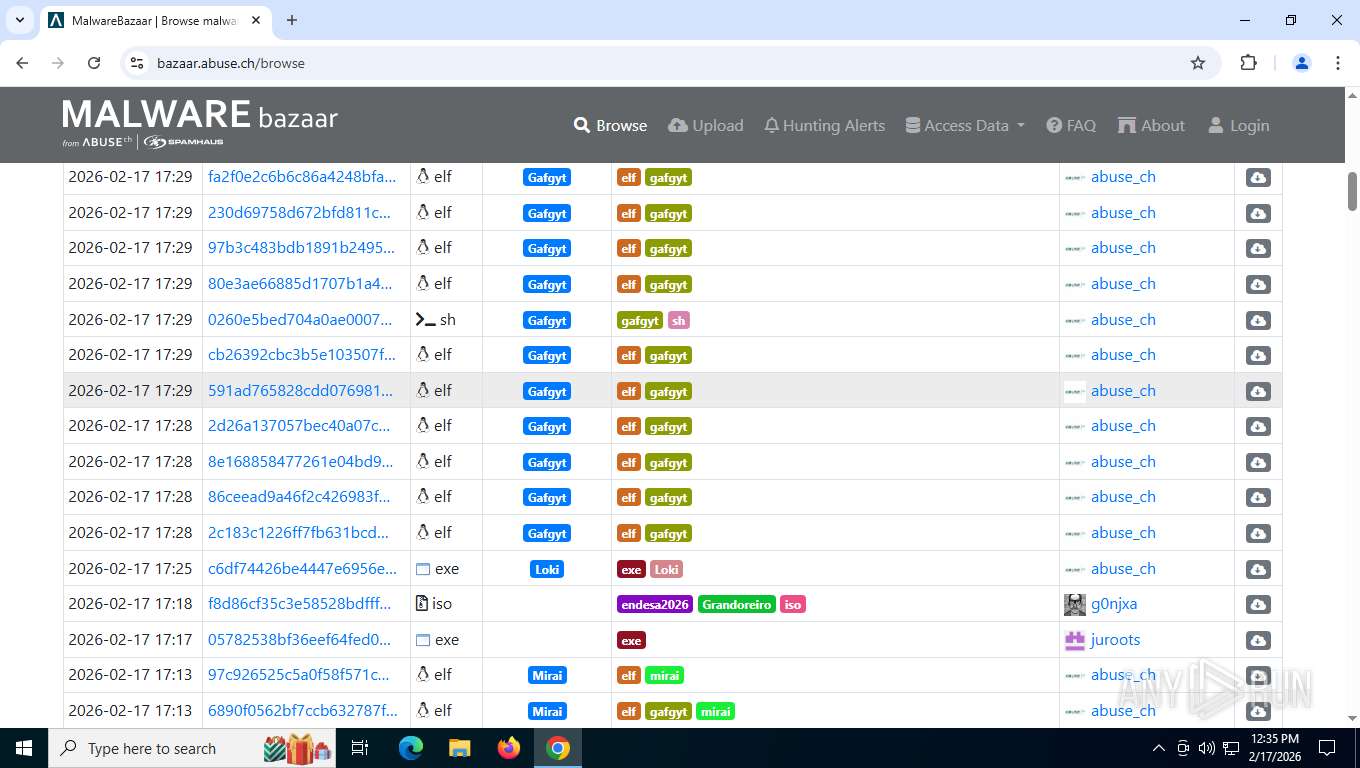The height and width of the screenshot is (768, 1360).
Task: Click the abuse_ch reporter for c6df74426be4447e6956e
Action: [x=1123, y=569]
